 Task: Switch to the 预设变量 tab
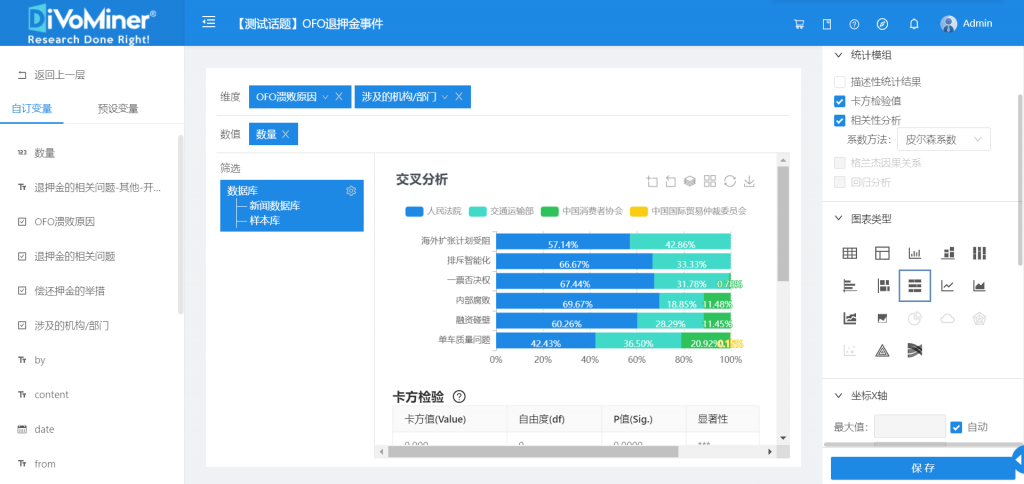coord(118,109)
